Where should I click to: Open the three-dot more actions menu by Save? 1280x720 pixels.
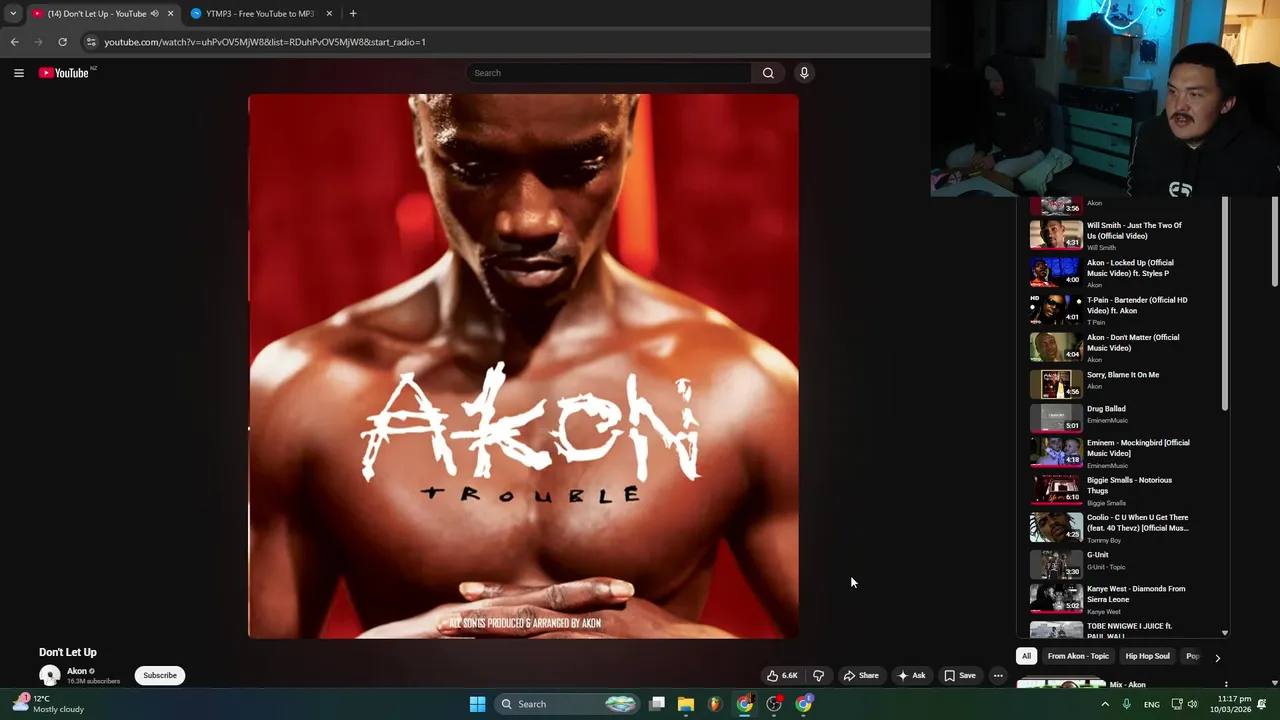pos(998,676)
